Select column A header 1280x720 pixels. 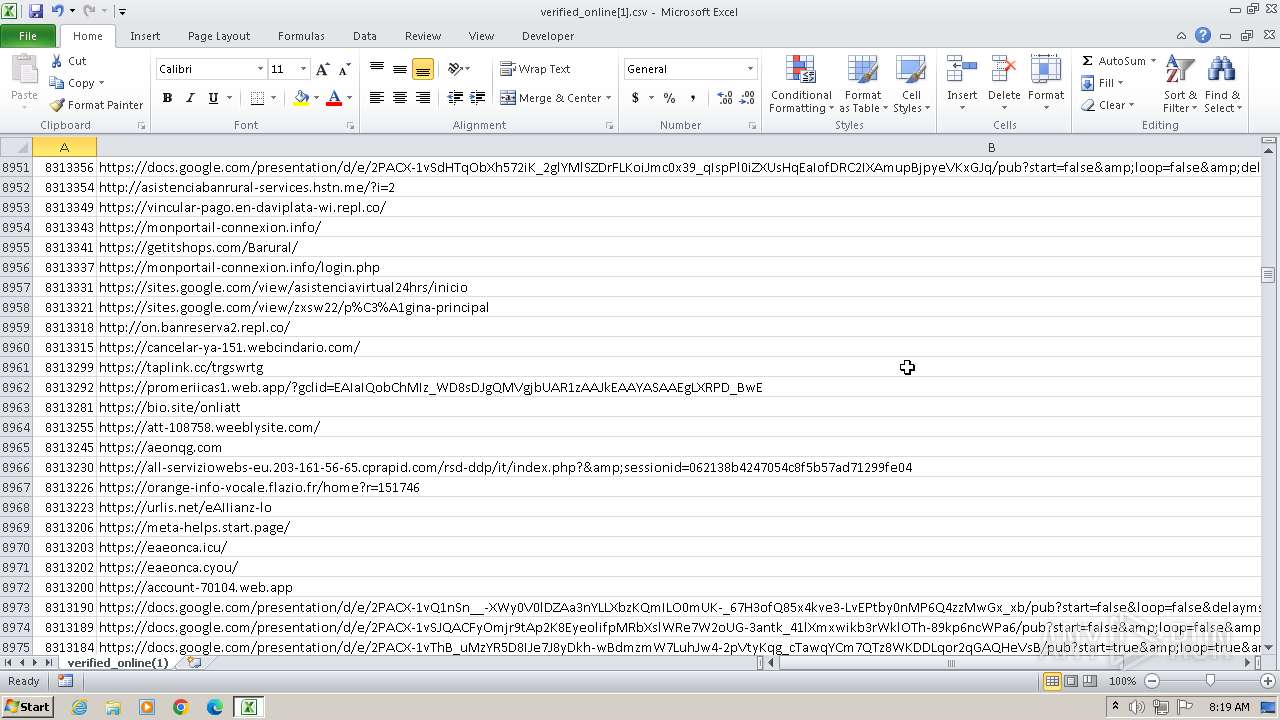click(x=64, y=147)
